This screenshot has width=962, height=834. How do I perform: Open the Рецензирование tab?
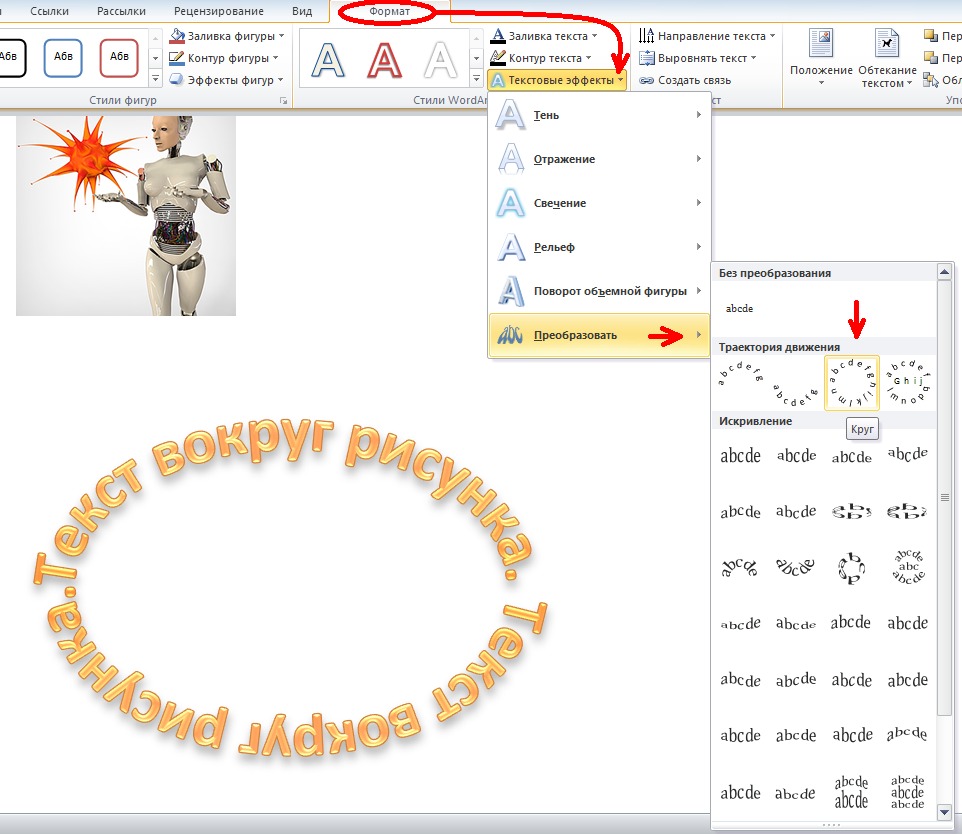tap(218, 11)
